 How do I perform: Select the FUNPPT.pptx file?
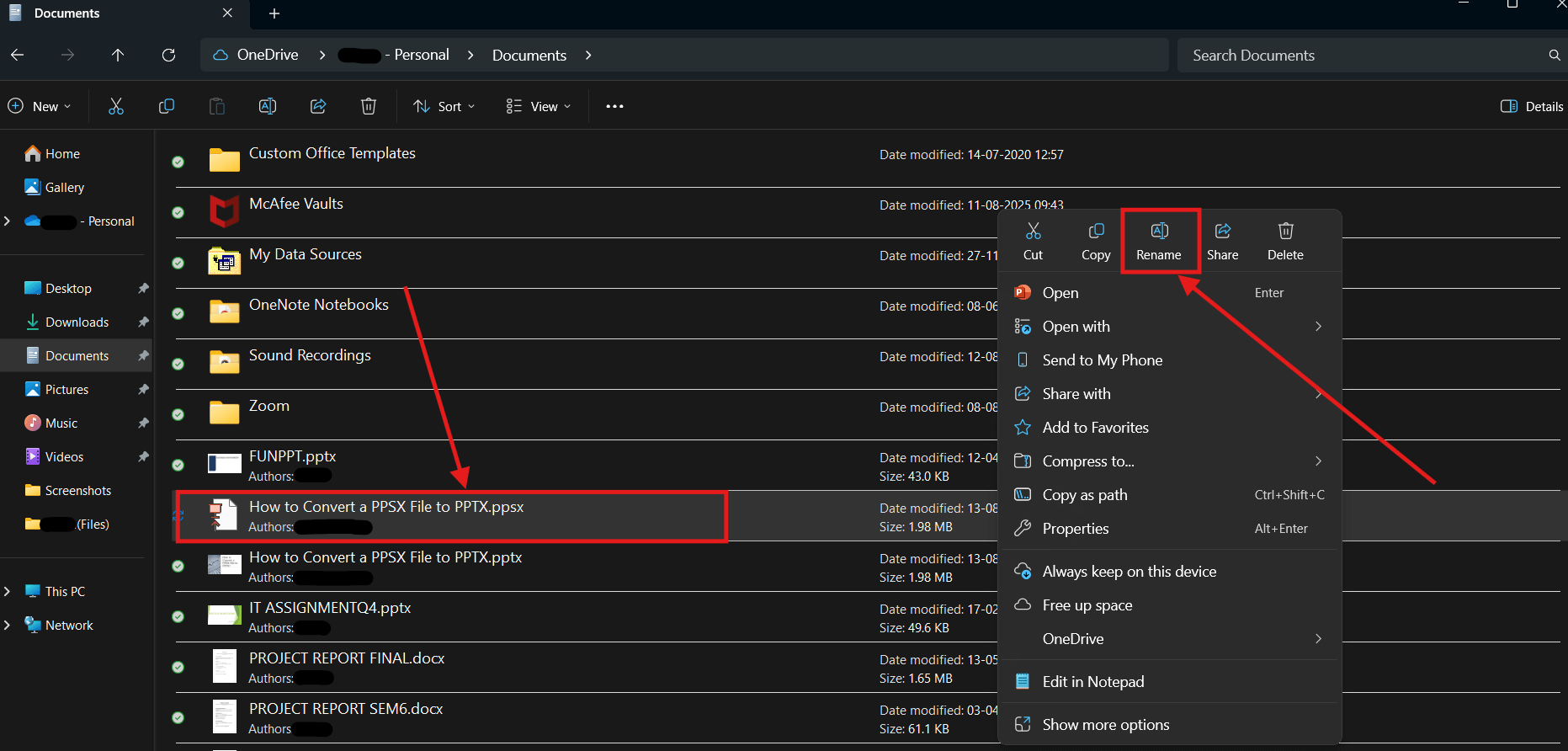(293, 456)
